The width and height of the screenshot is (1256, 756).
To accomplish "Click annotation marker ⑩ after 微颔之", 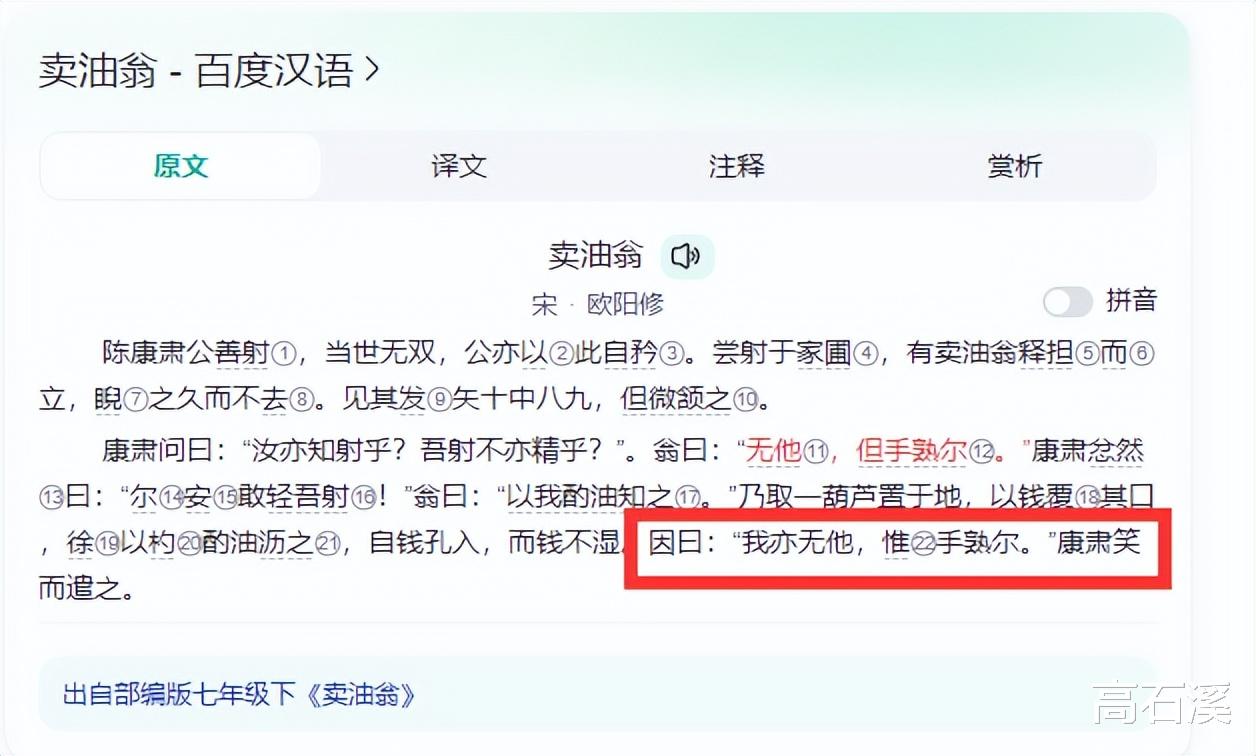I will point(745,401).
